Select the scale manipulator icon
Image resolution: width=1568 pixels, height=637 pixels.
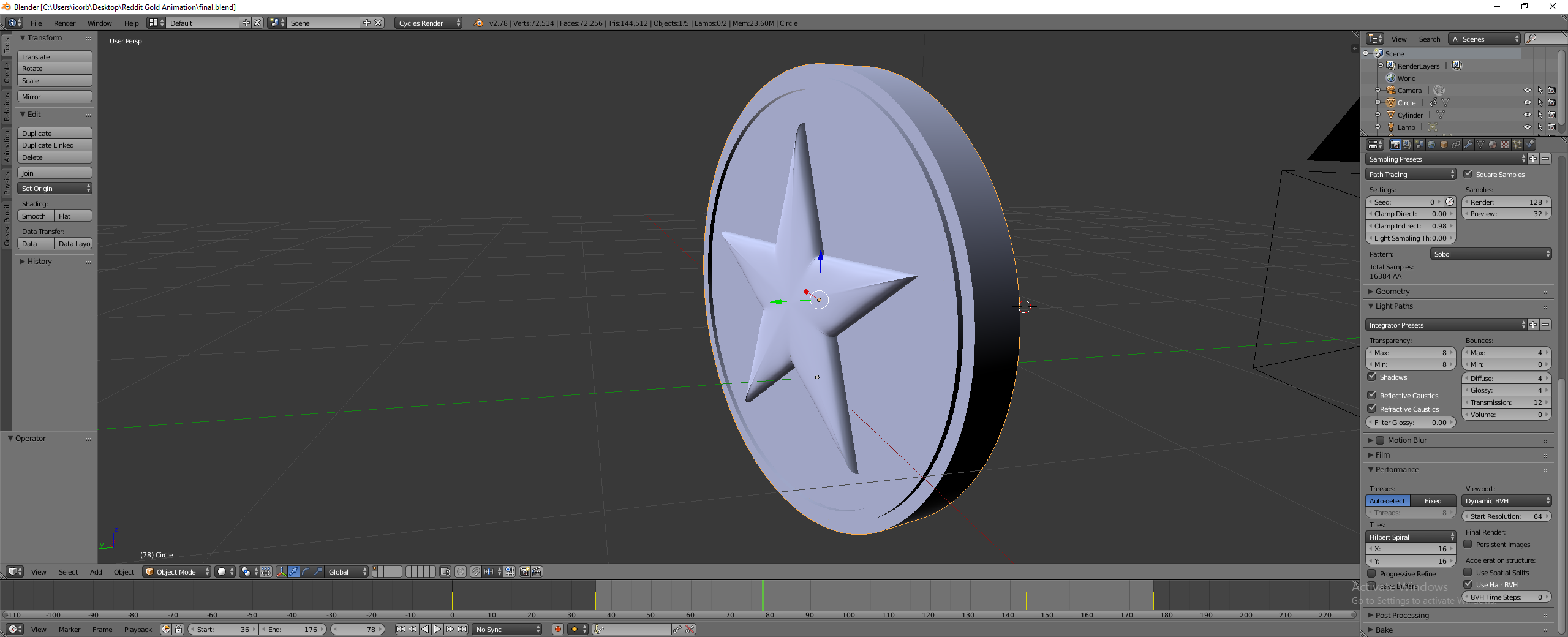coord(318,571)
